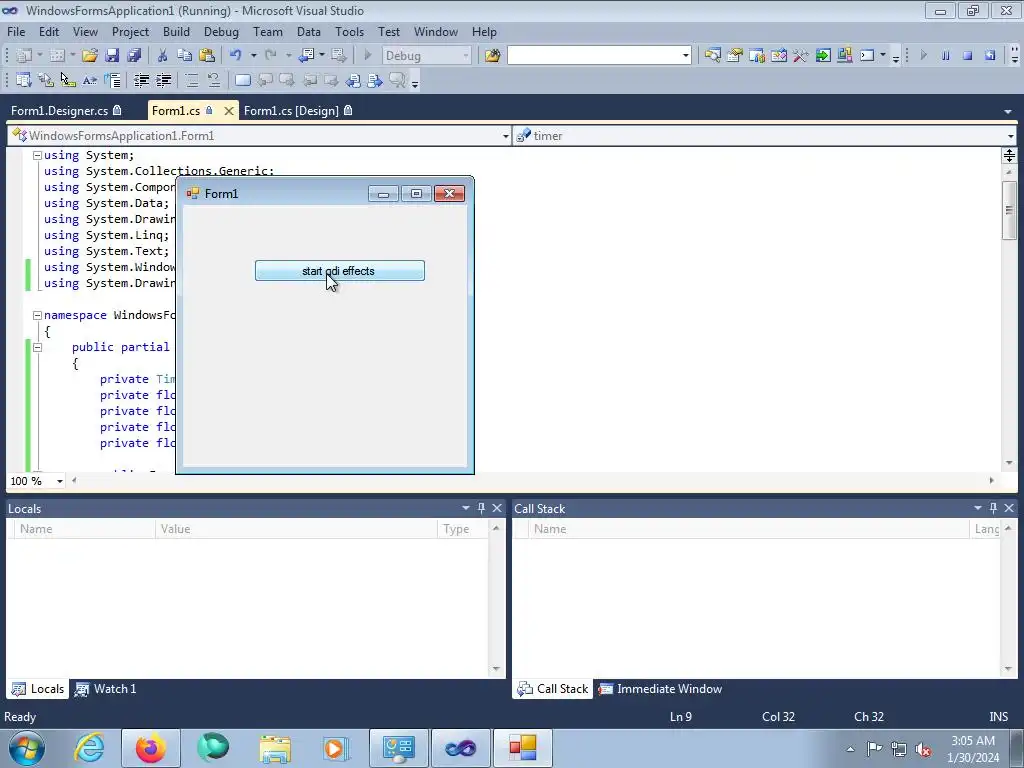This screenshot has height=768, width=1024.
Task: Click the Copy toolbar icon
Action: tap(184, 56)
